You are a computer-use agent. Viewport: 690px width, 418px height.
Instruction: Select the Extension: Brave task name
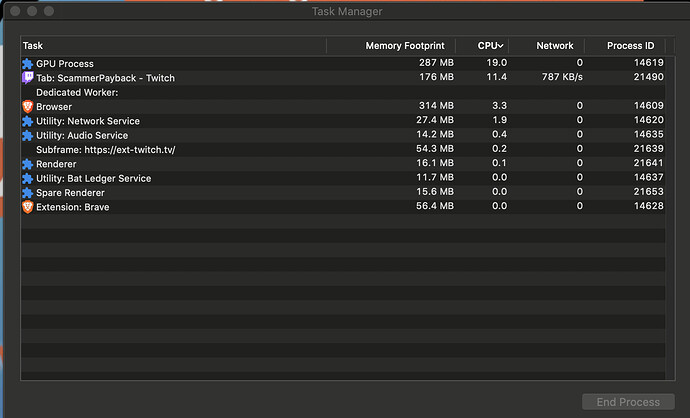[73, 207]
